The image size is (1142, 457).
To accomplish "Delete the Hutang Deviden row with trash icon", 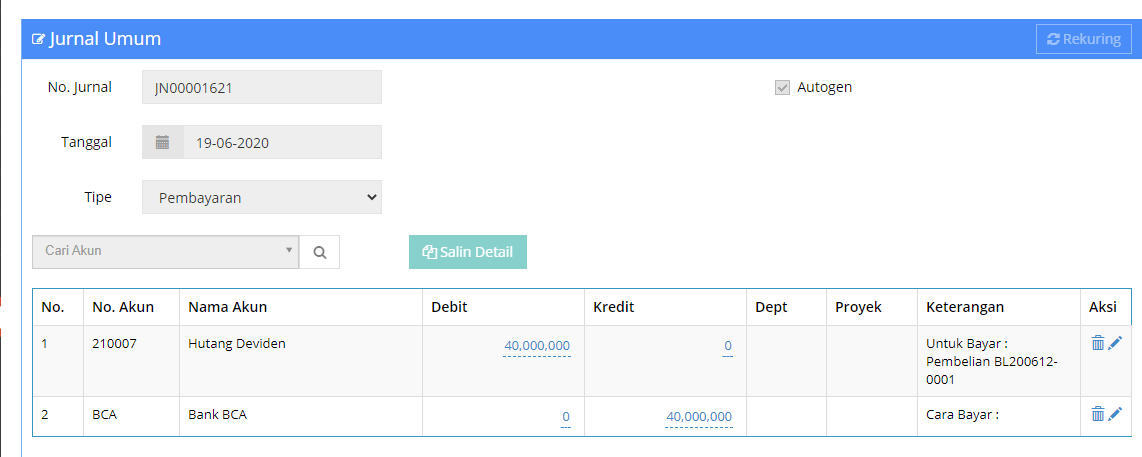I will (1098, 343).
